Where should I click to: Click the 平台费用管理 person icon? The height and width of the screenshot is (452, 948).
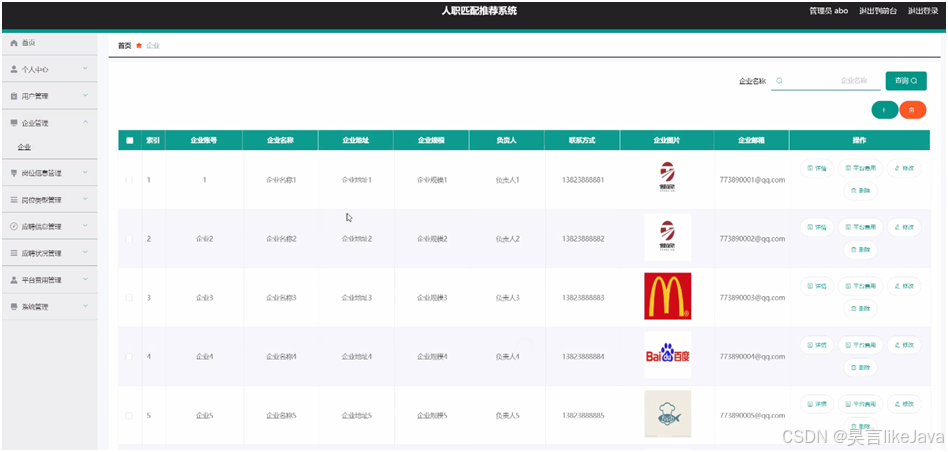pyautogui.click(x=15, y=280)
